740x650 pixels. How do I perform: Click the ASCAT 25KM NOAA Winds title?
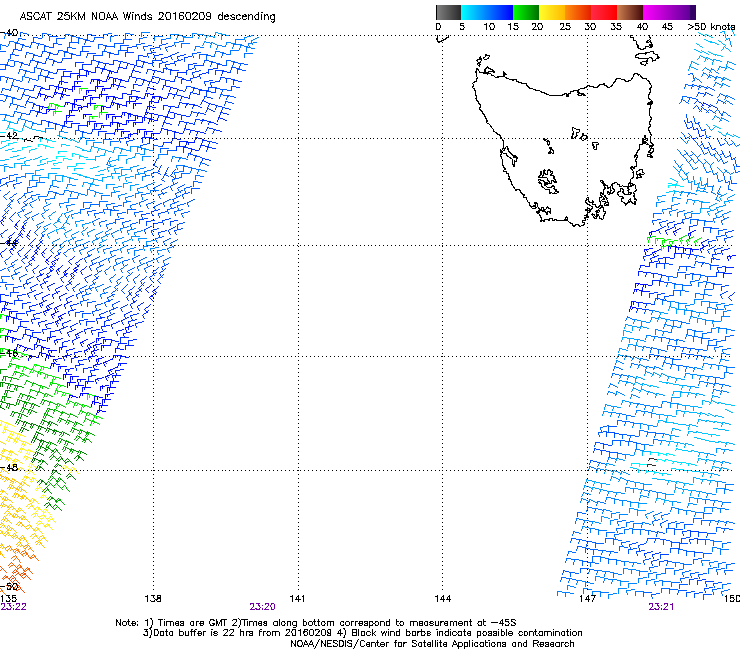(x=148, y=17)
